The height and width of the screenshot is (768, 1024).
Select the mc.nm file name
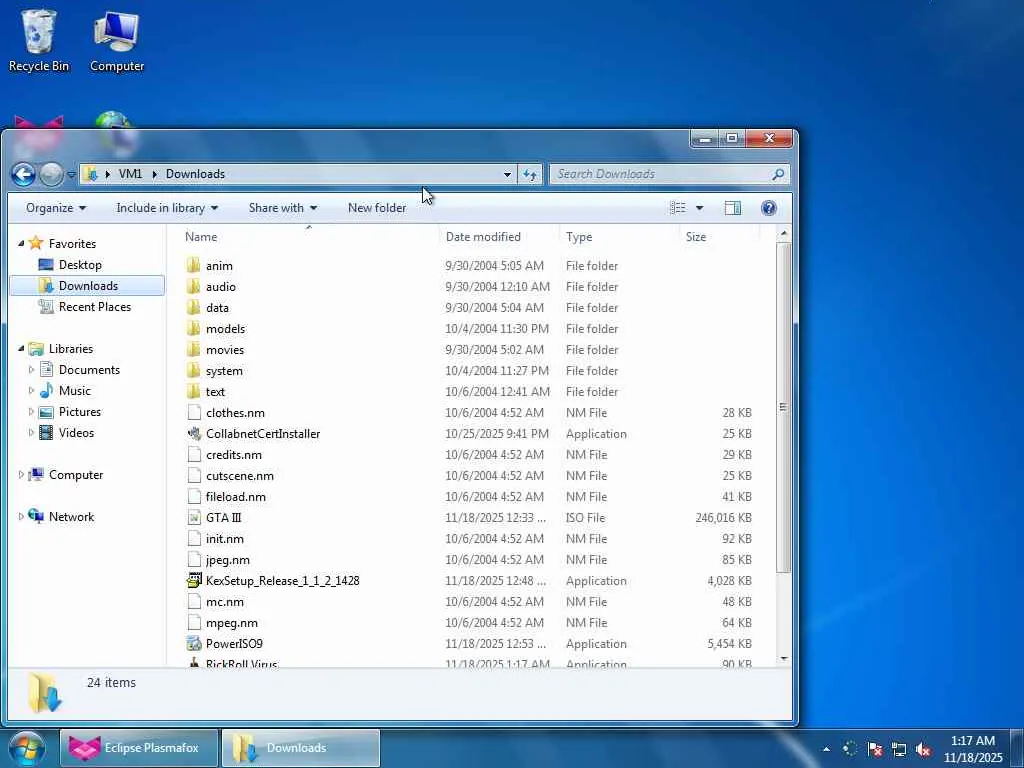(225, 601)
